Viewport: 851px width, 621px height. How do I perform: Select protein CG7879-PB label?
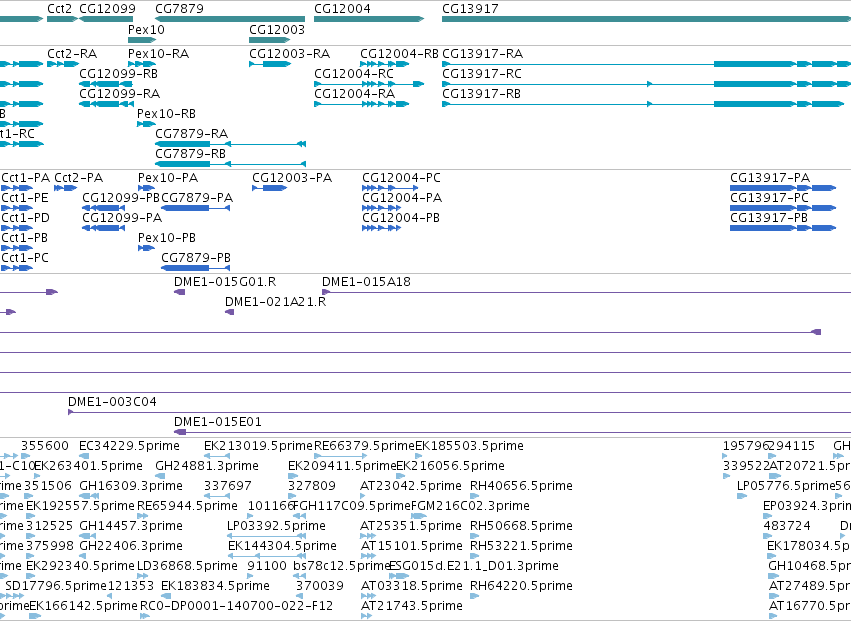click(196, 258)
